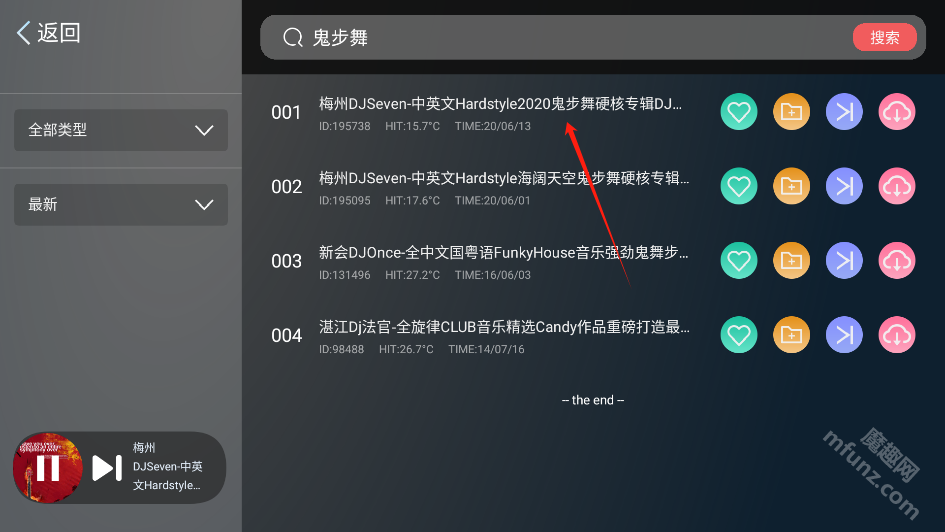
Task: Favorite track 001 with heart icon
Action: (738, 112)
